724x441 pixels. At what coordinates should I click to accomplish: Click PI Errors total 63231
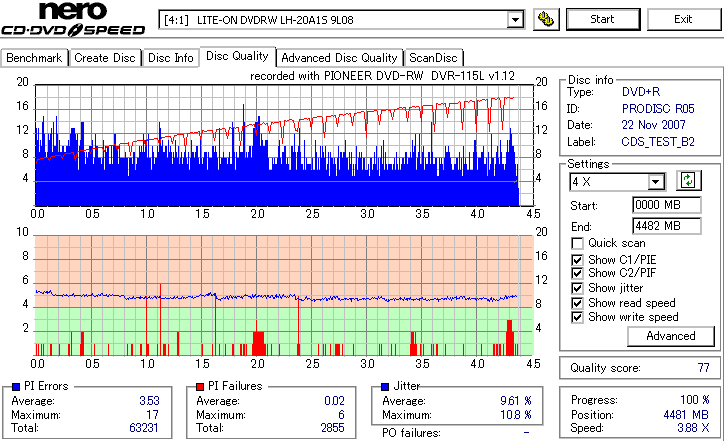click(144, 428)
